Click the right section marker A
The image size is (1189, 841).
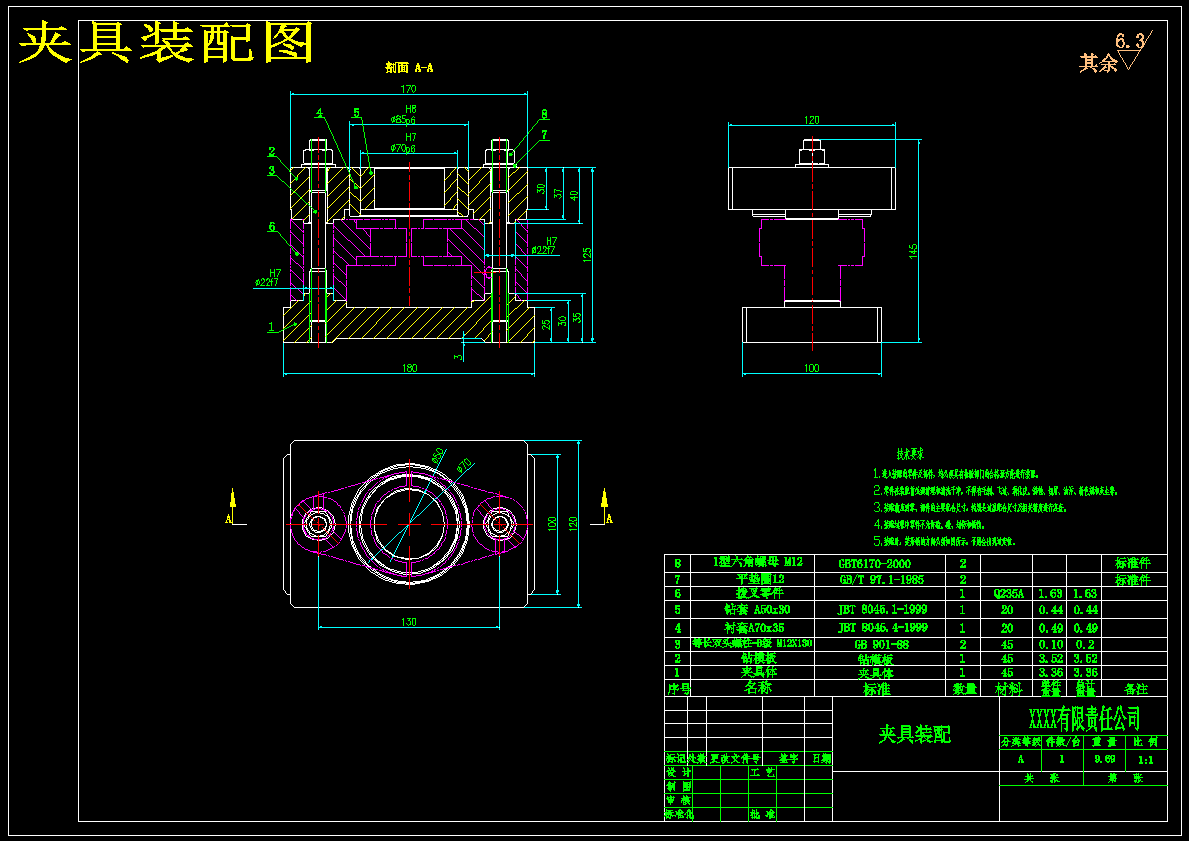[609, 519]
